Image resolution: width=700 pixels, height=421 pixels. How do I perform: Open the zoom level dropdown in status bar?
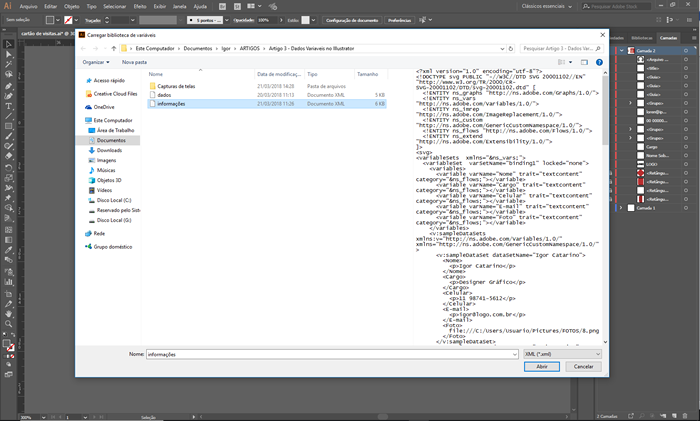click(43, 417)
